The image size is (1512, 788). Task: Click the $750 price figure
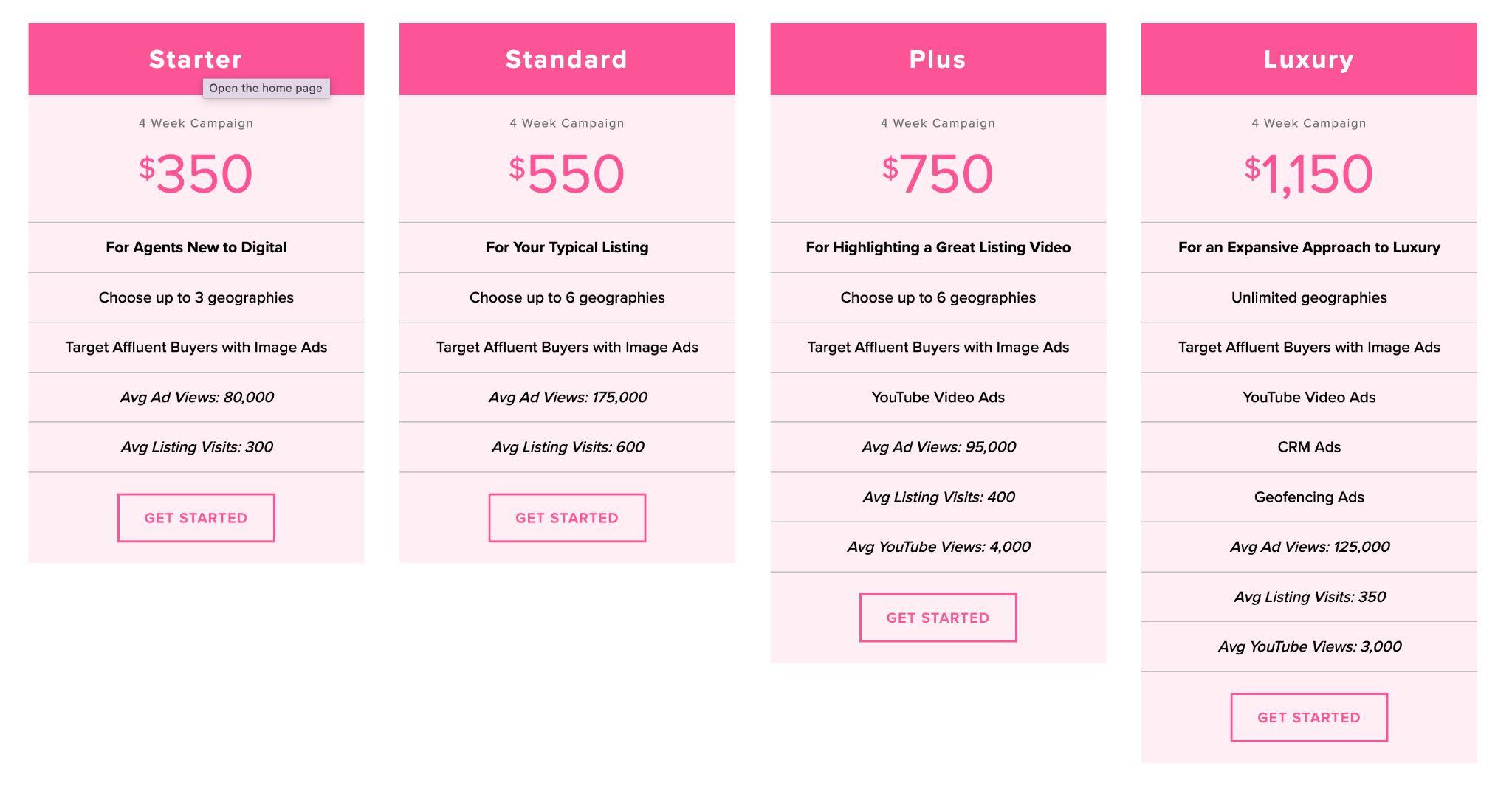click(x=938, y=174)
